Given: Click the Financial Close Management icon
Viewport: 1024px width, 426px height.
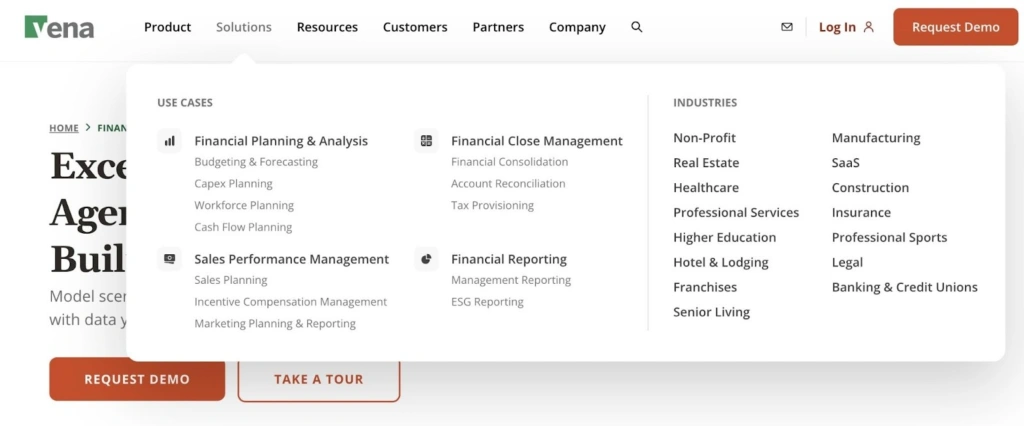Looking at the screenshot, I should coord(427,141).
